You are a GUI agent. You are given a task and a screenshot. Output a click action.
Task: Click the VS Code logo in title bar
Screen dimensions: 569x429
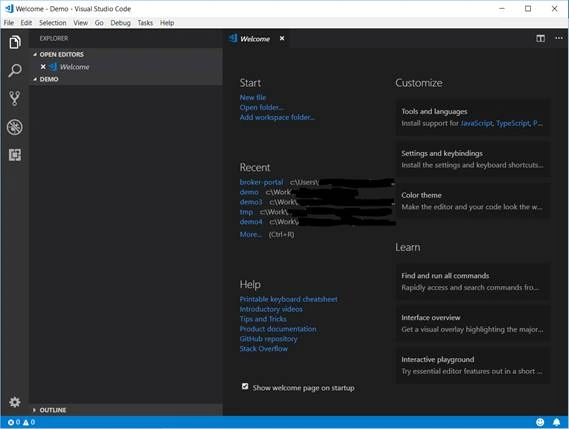pyautogui.click(x=9, y=9)
